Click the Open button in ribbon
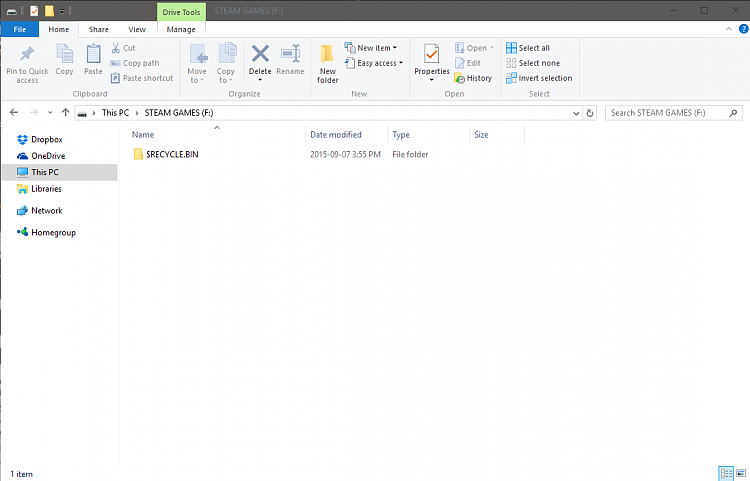The width and height of the screenshot is (750, 481). click(474, 48)
